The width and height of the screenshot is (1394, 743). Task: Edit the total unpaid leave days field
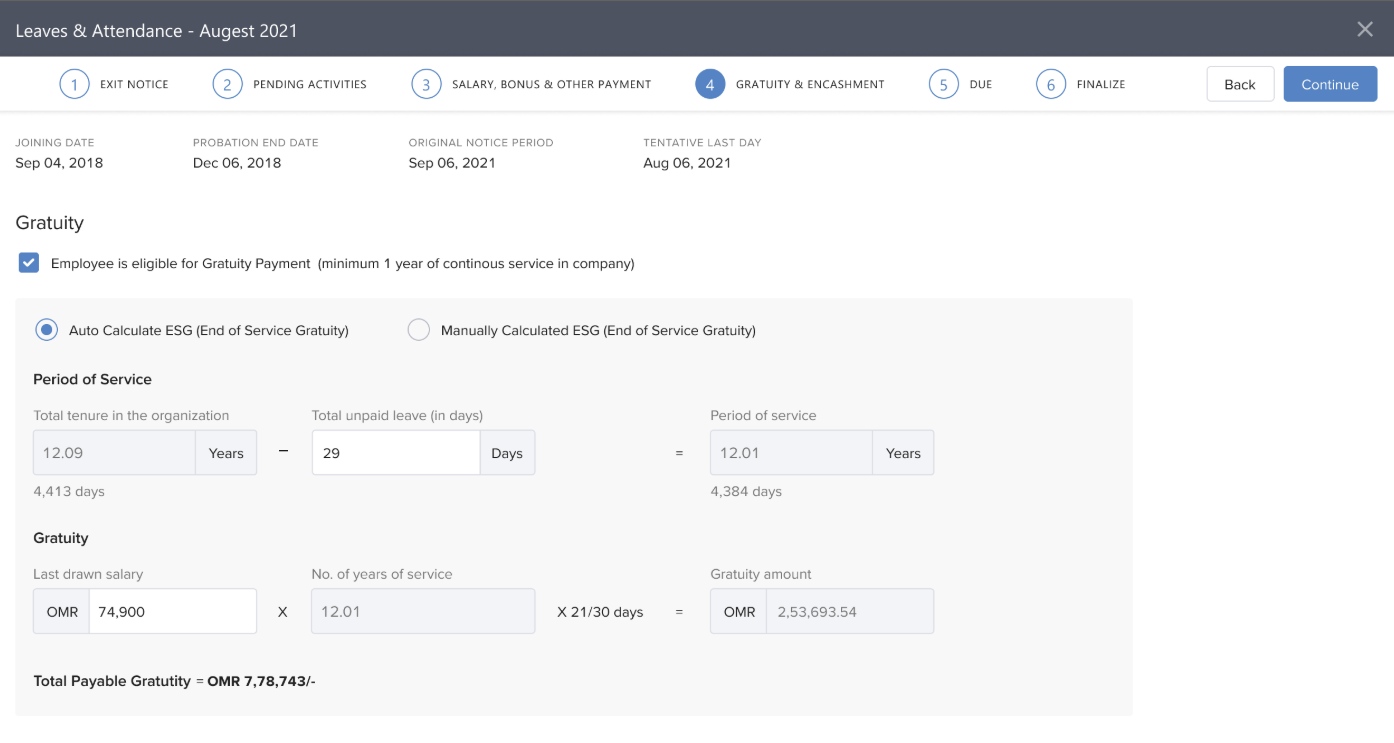(395, 453)
